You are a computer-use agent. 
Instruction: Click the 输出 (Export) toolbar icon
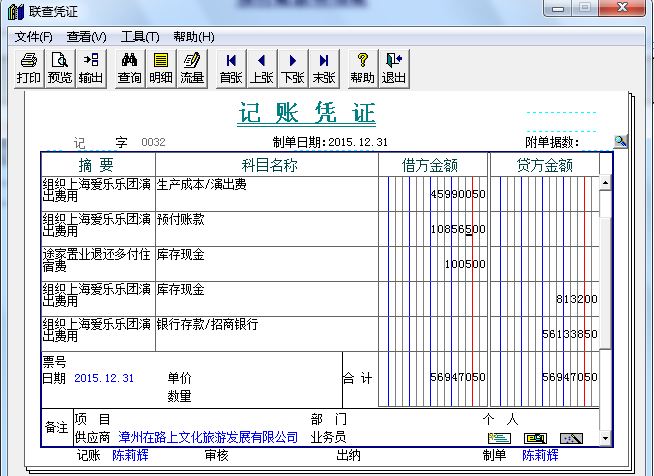(91, 67)
